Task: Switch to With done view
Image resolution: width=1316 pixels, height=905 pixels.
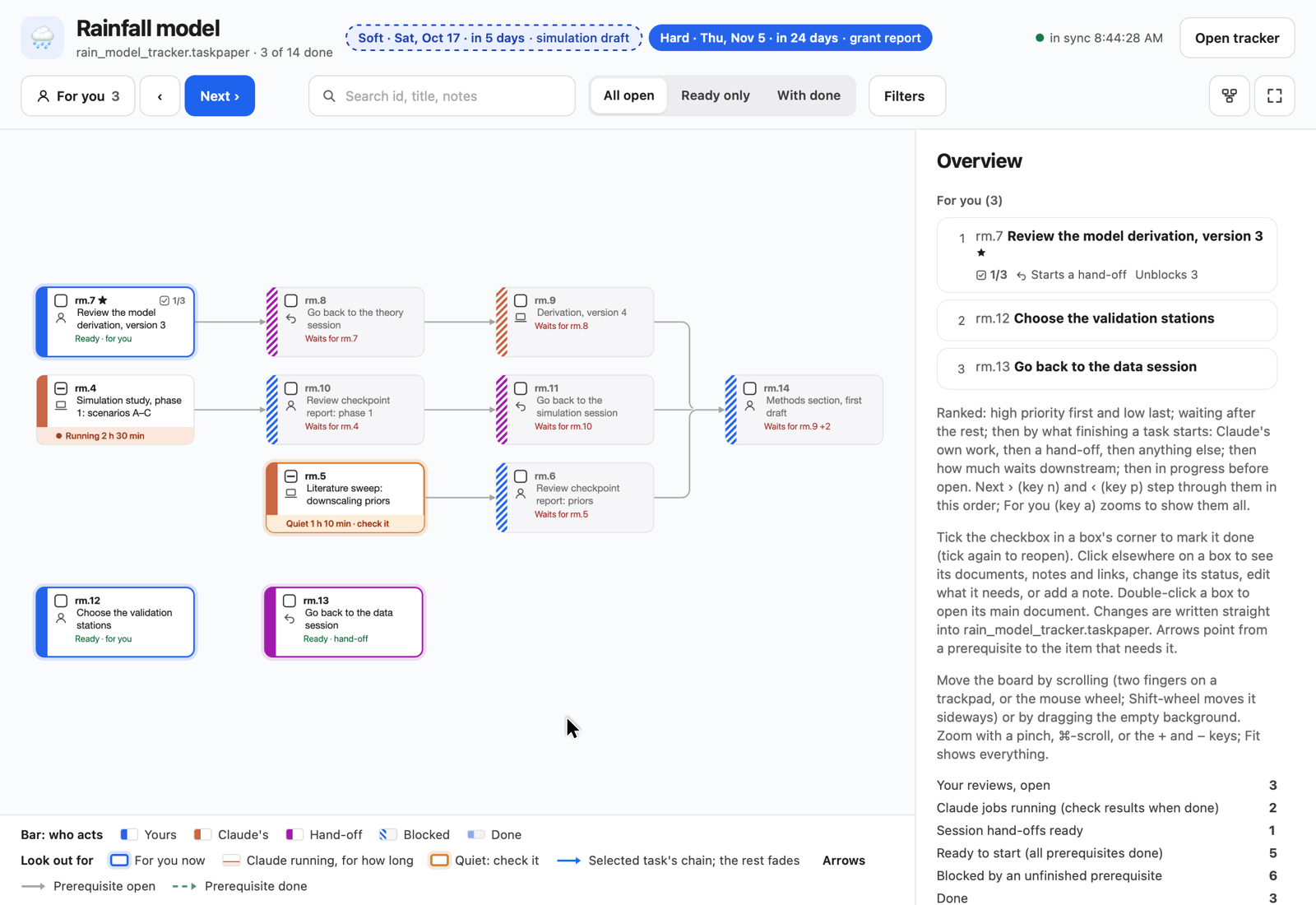Action: point(809,95)
